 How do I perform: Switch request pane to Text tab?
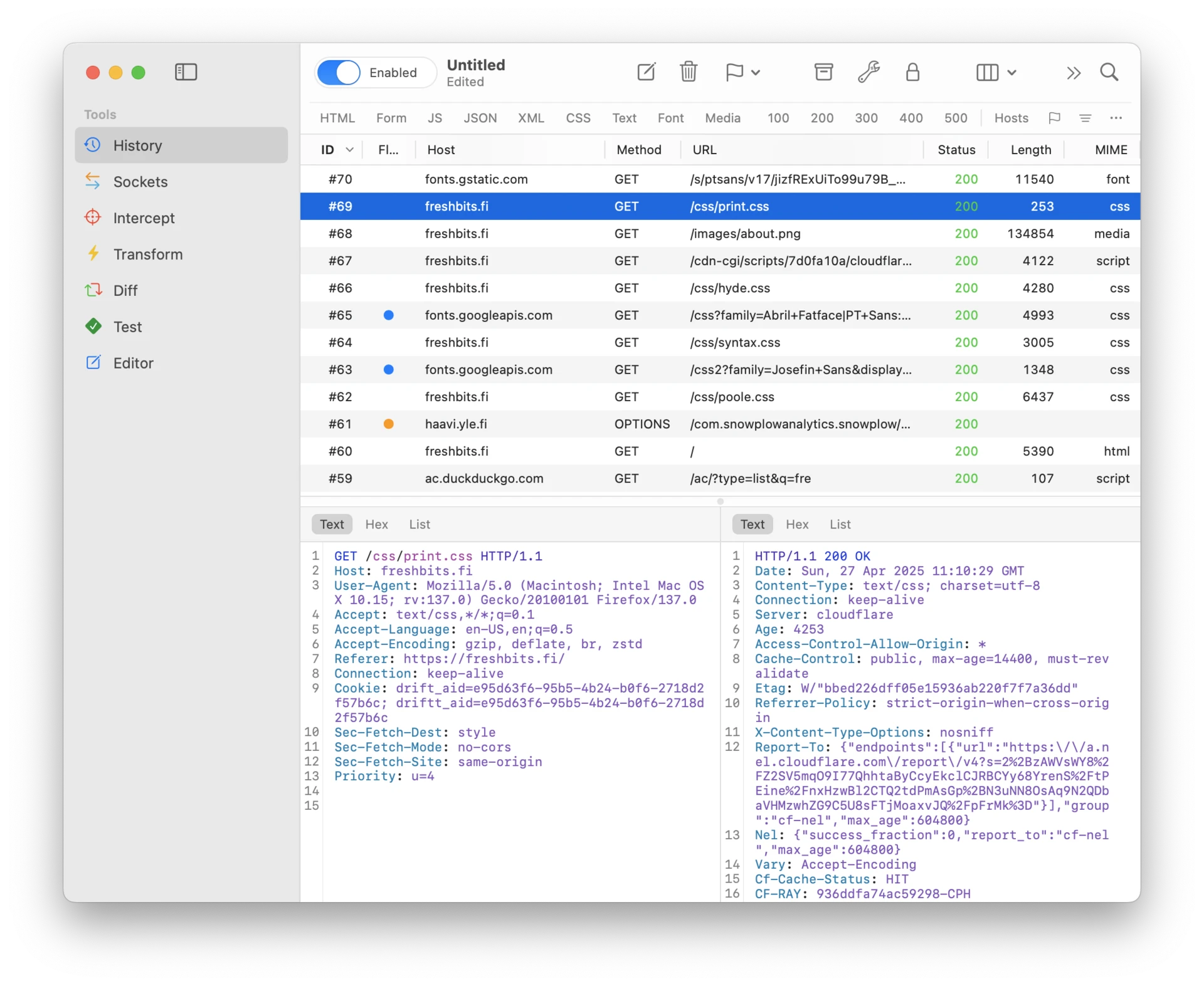pos(332,524)
